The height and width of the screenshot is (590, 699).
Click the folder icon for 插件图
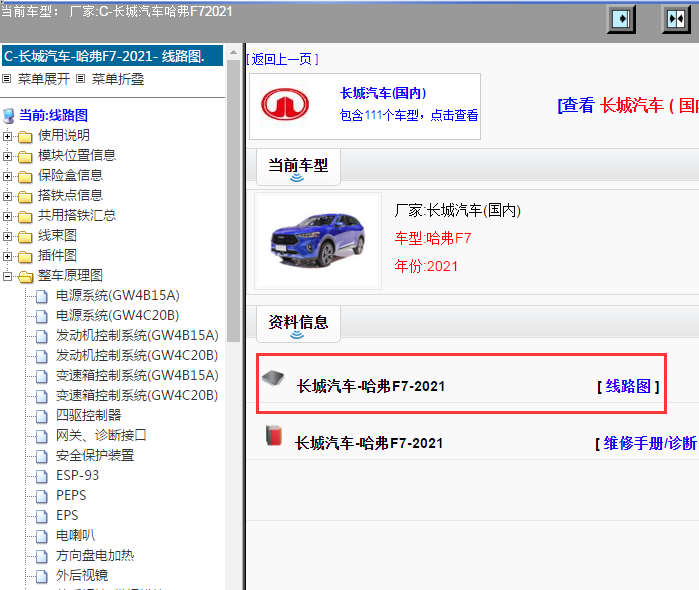[x=25, y=256]
